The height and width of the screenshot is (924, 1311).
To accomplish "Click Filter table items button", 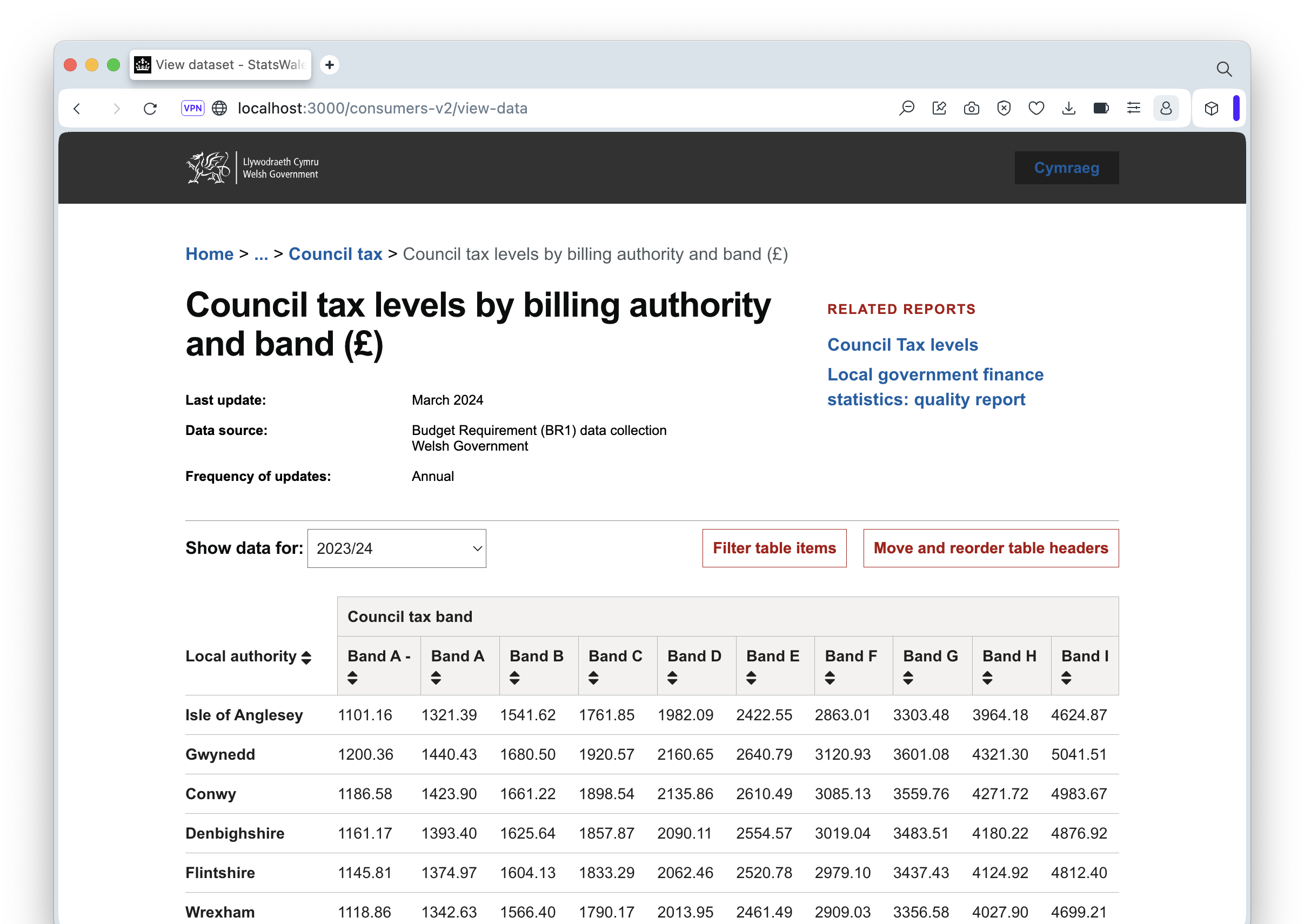I will point(774,548).
